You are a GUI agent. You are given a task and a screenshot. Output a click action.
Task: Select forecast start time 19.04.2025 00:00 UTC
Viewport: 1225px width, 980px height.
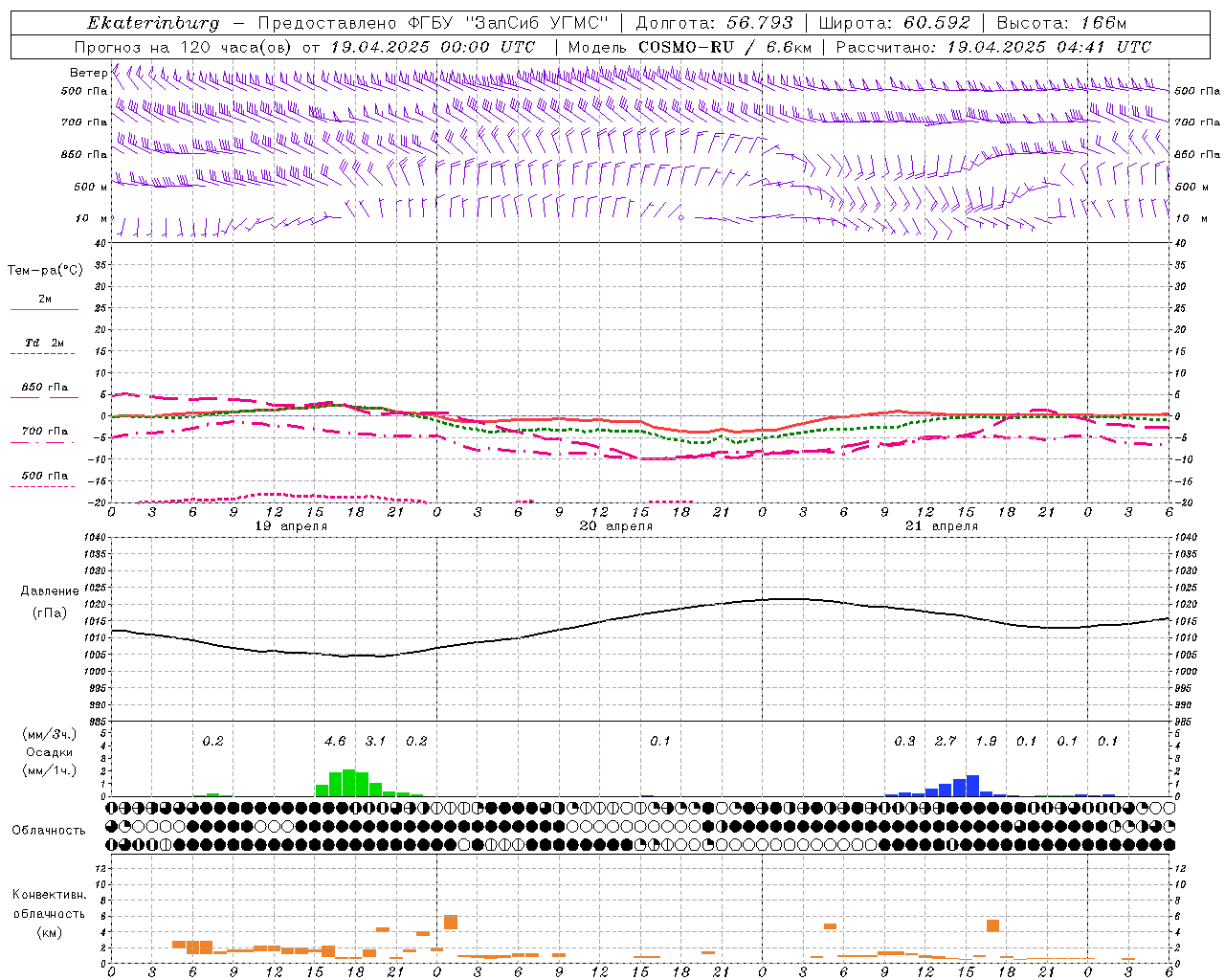[x=433, y=47]
